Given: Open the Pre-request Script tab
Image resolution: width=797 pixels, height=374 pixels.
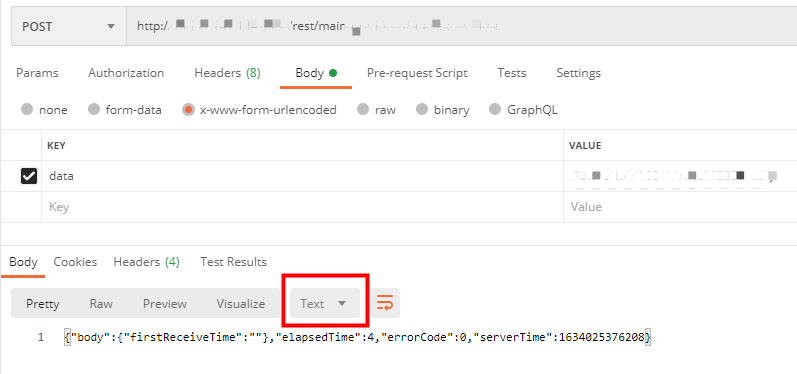Looking at the screenshot, I should click(x=417, y=73).
